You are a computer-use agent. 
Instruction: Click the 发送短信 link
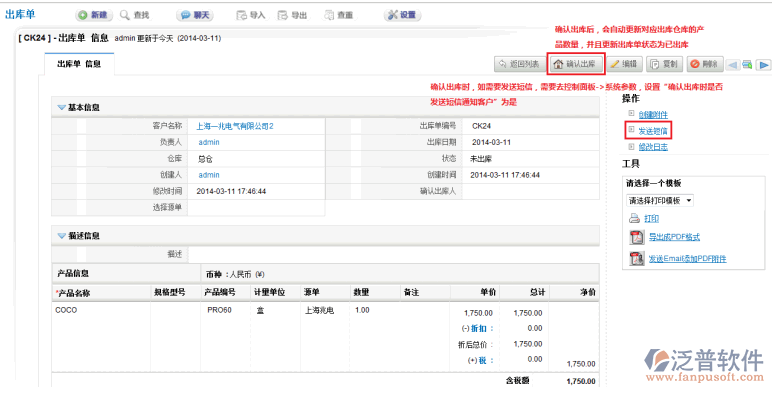click(653, 131)
